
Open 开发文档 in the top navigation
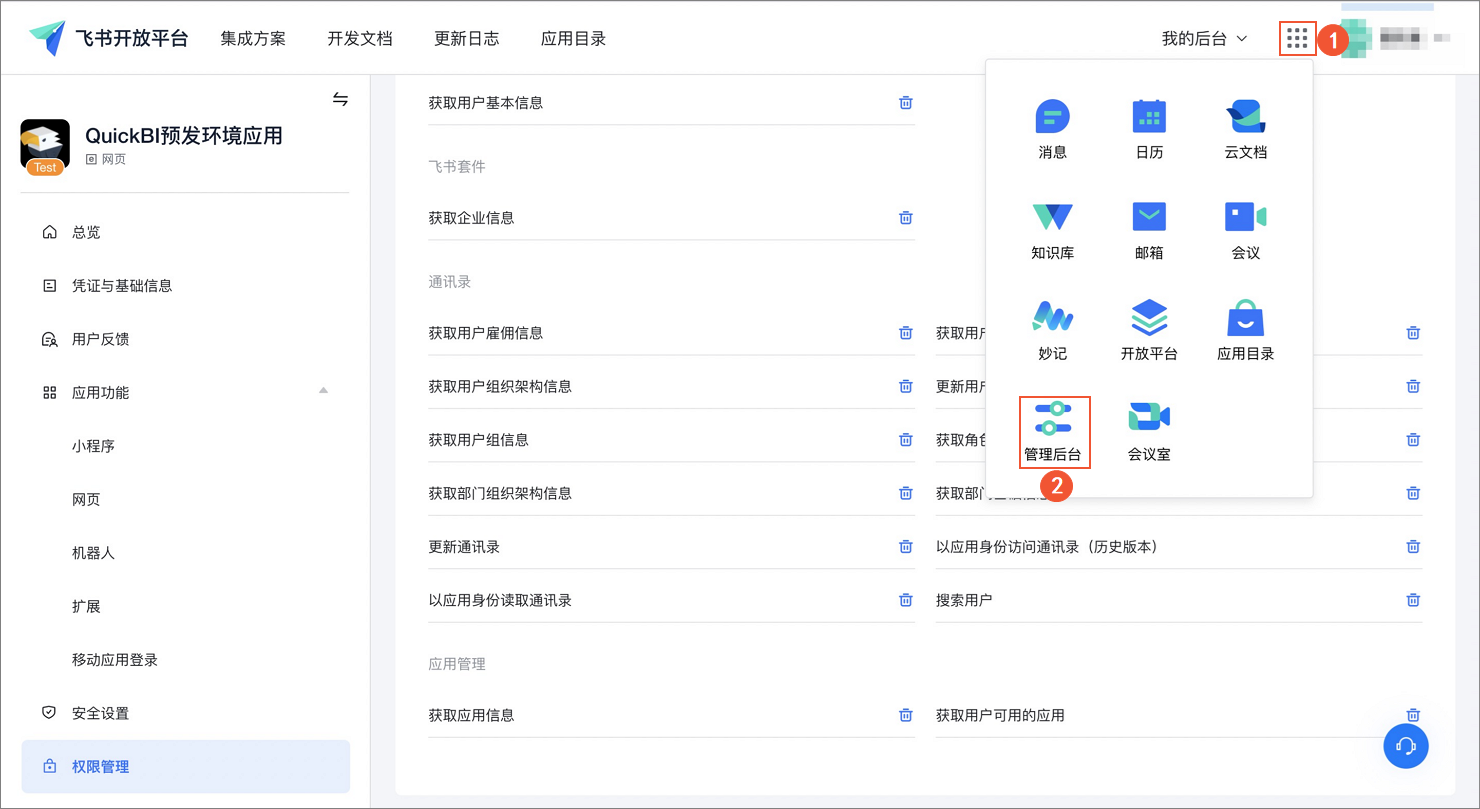coord(360,39)
